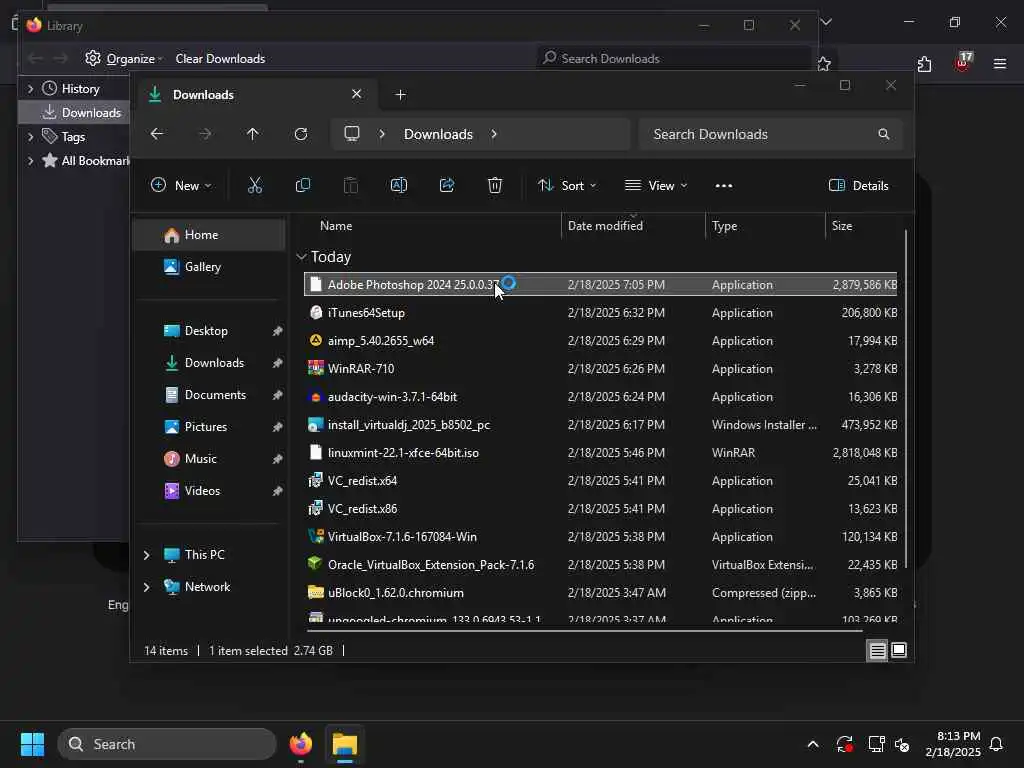Open Organize menu in Library window
The image size is (1024, 768).
pos(123,59)
